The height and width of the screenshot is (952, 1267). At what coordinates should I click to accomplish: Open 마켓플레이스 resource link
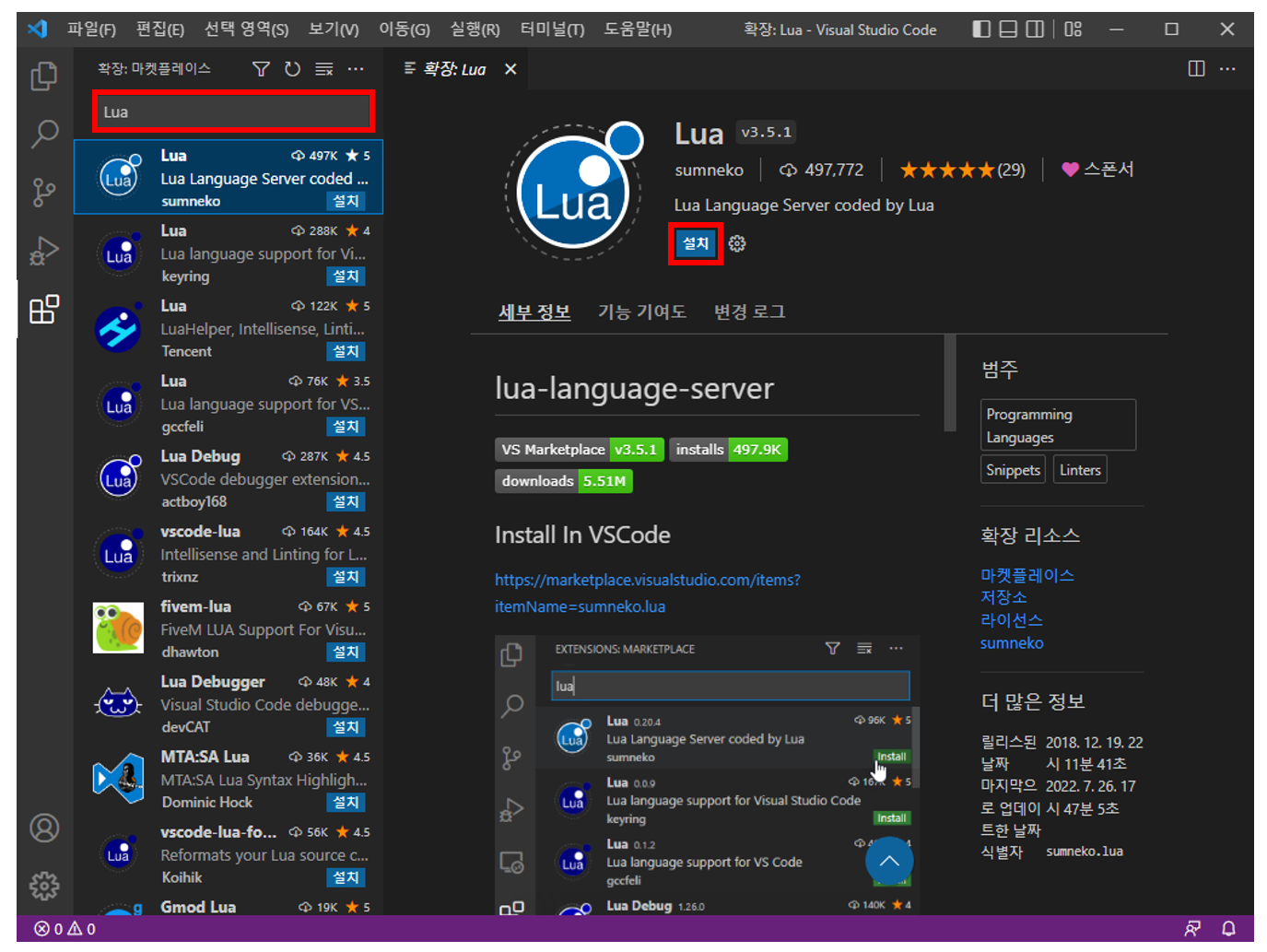click(x=1027, y=575)
